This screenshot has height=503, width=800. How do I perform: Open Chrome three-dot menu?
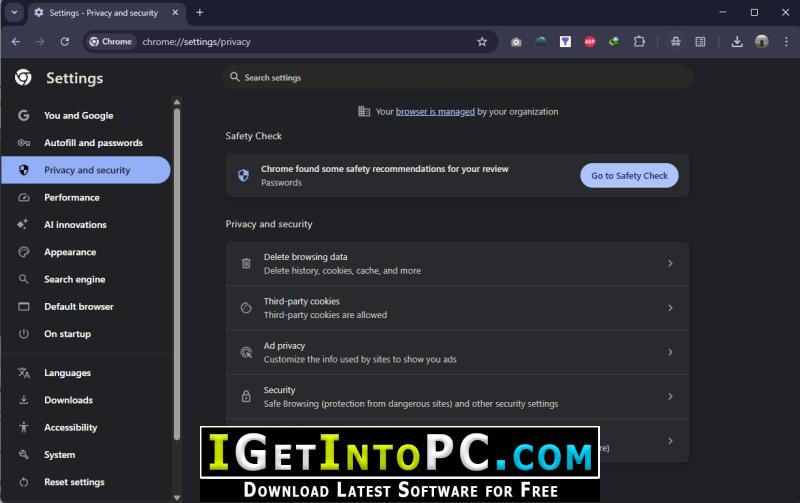coord(786,42)
